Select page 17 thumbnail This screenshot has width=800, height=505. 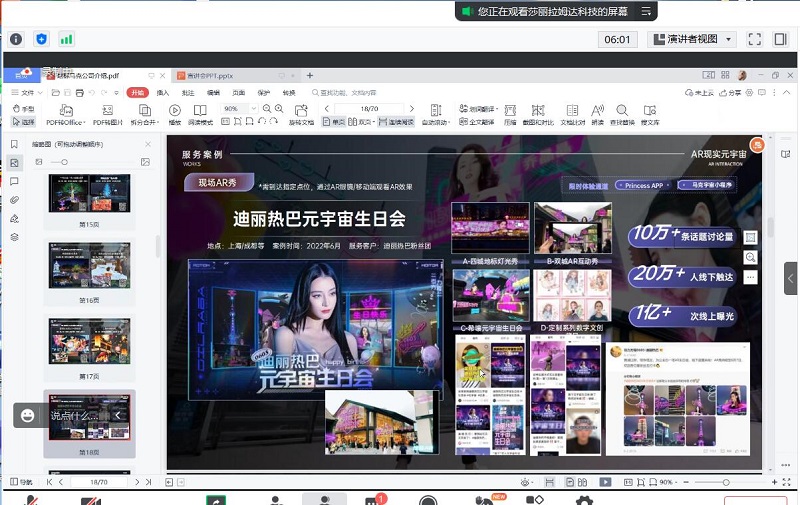click(89, 341)
